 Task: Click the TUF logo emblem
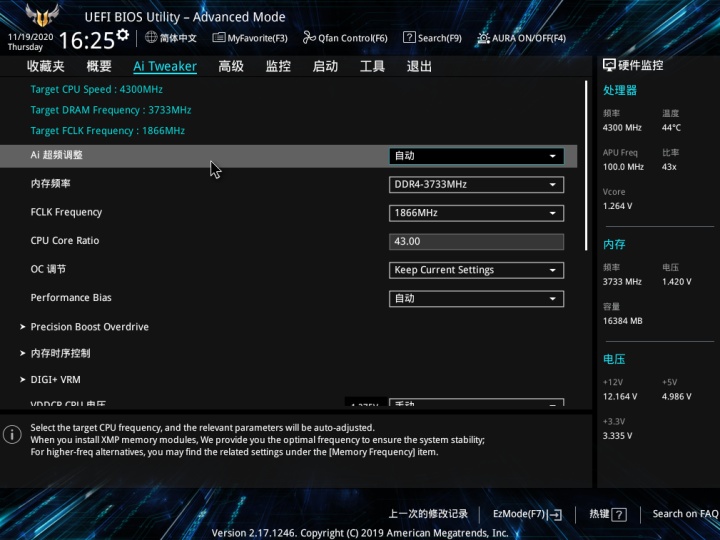(x=42, y=15)
